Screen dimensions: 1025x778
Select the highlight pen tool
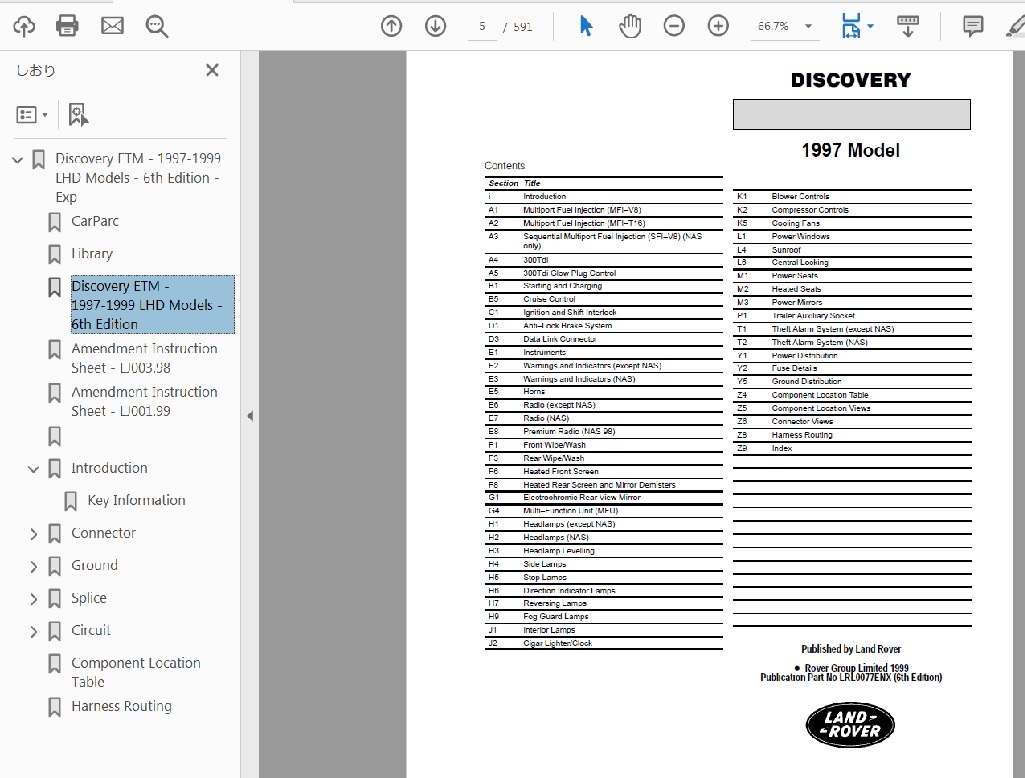click(x=1015, y=26)
